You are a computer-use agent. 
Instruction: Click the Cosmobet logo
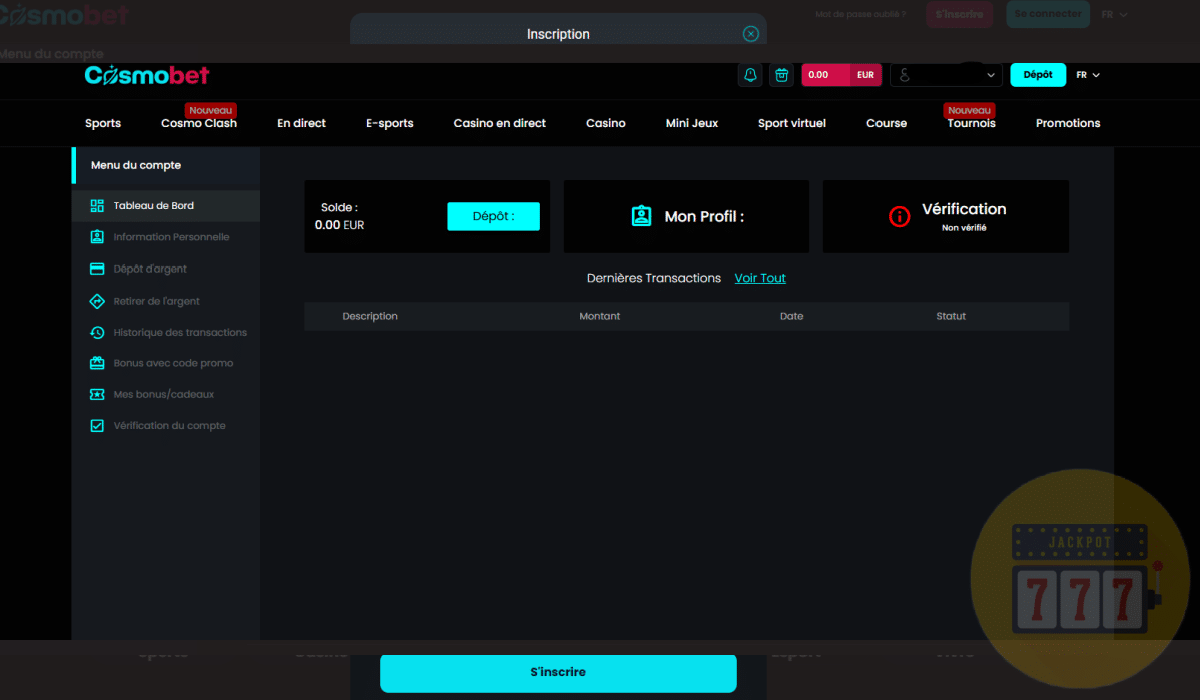click(147, 75)
